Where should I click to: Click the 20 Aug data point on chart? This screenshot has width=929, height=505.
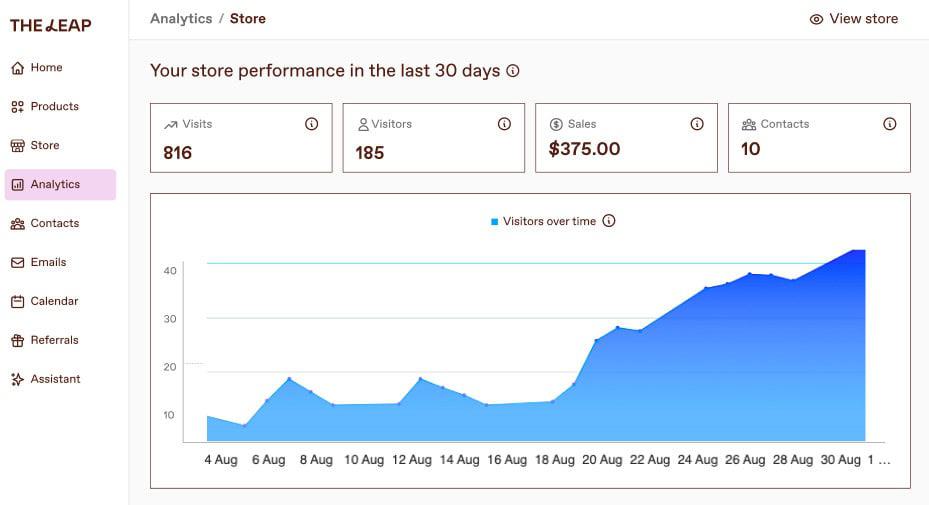(597, 341)
